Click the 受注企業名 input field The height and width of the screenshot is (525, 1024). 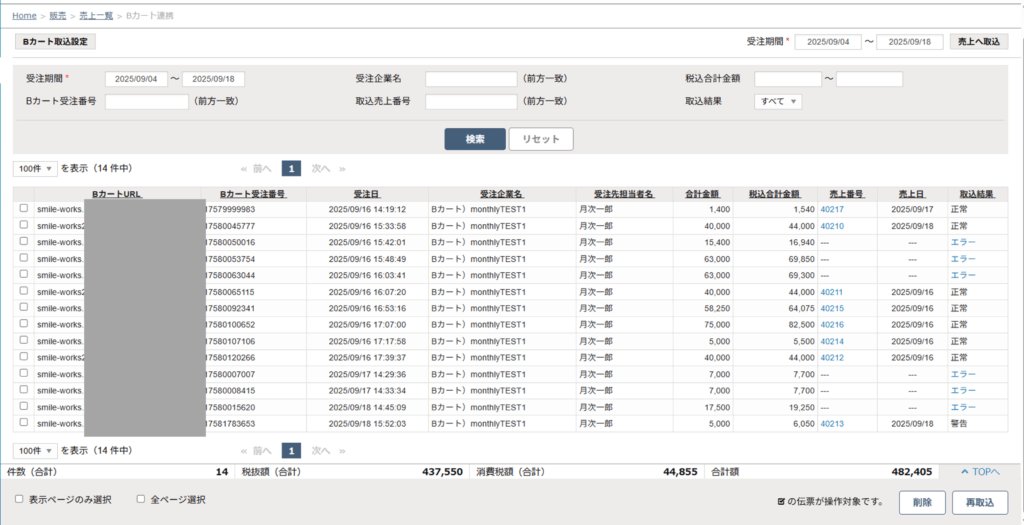pyautogui.click(x=471, y=79)
